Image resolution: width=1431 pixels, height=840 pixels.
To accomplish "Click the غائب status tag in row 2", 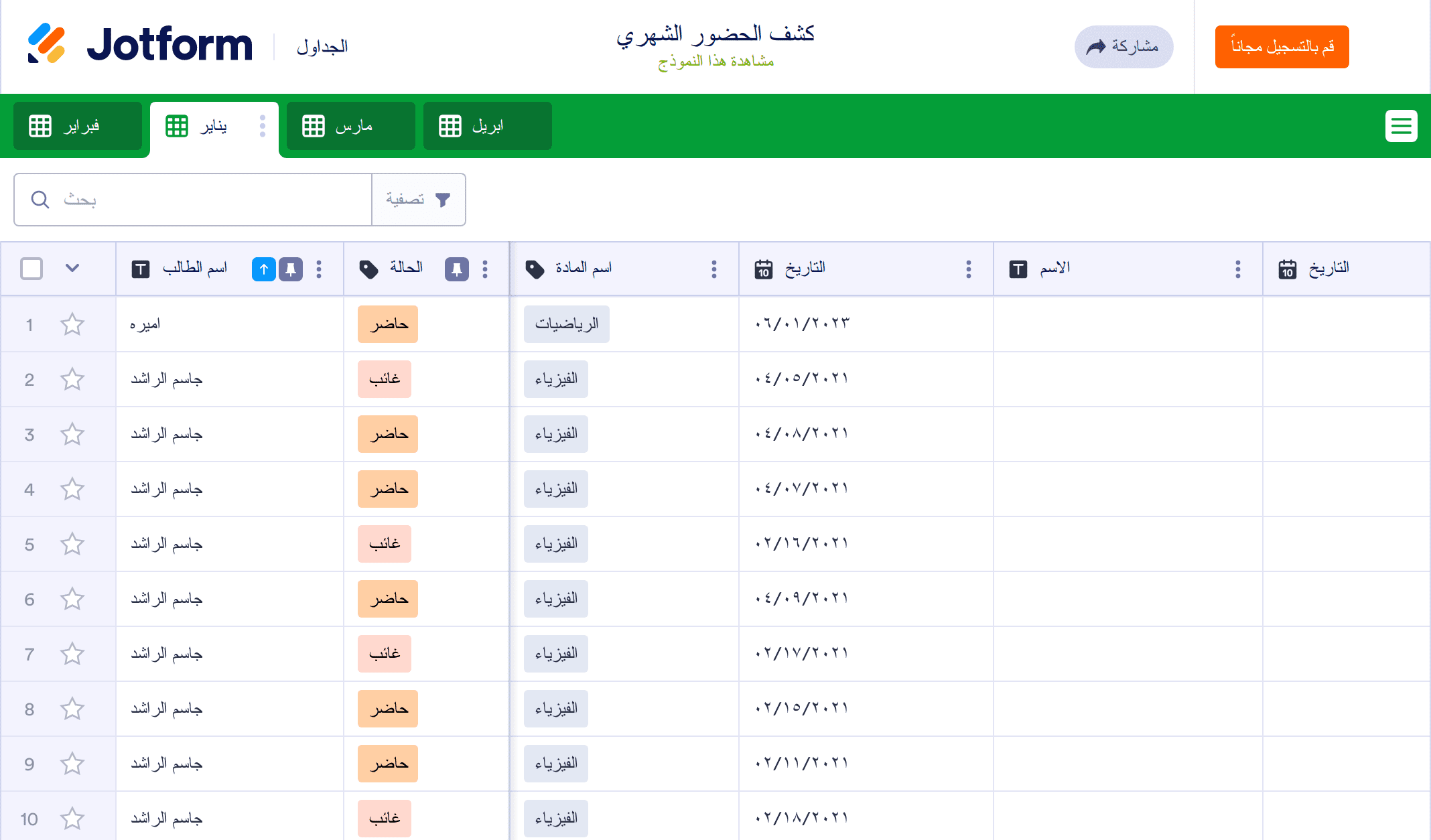I will coord(385,380).
